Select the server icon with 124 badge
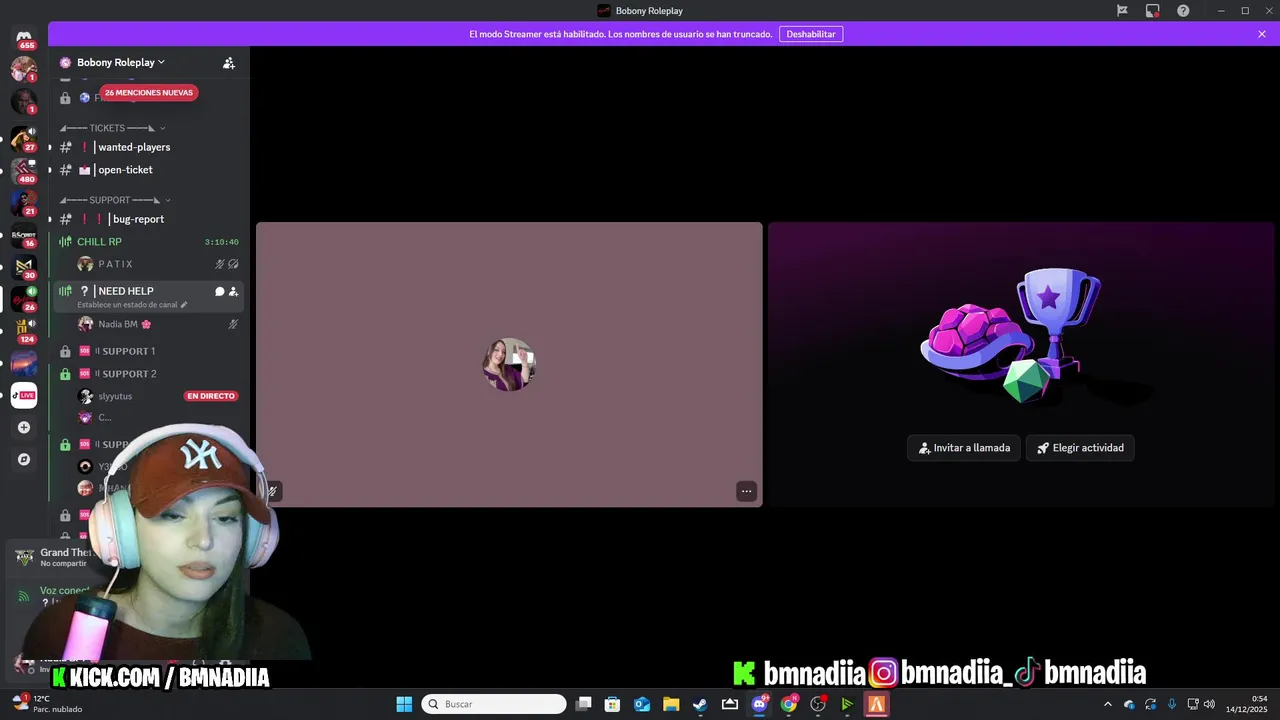This screenshot has height=720, width=1280. (x=24, y=330)
